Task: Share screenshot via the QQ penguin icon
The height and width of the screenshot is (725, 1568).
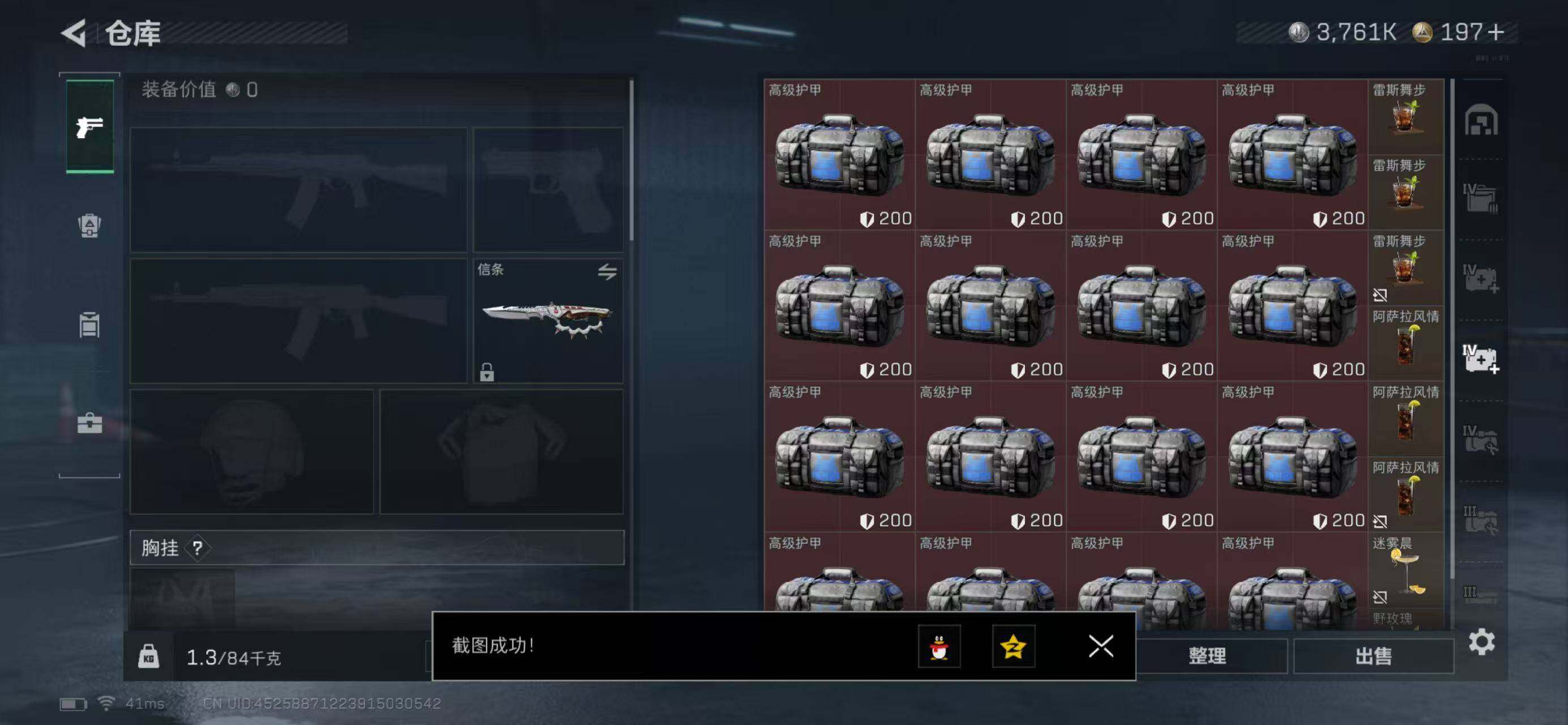Action: (x=939, y=646)
